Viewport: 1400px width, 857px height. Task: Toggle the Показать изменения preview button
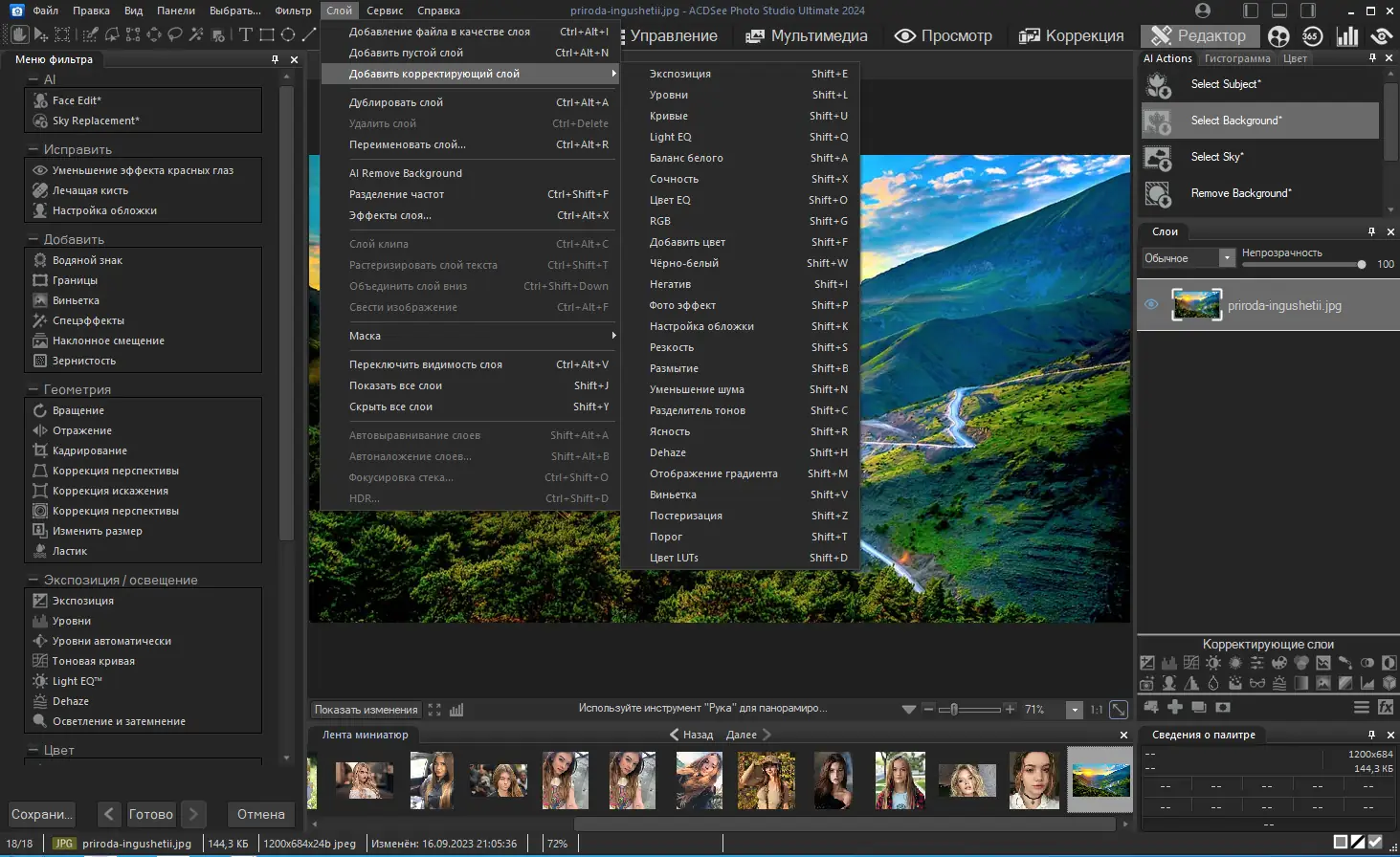(x=366, y=710)
